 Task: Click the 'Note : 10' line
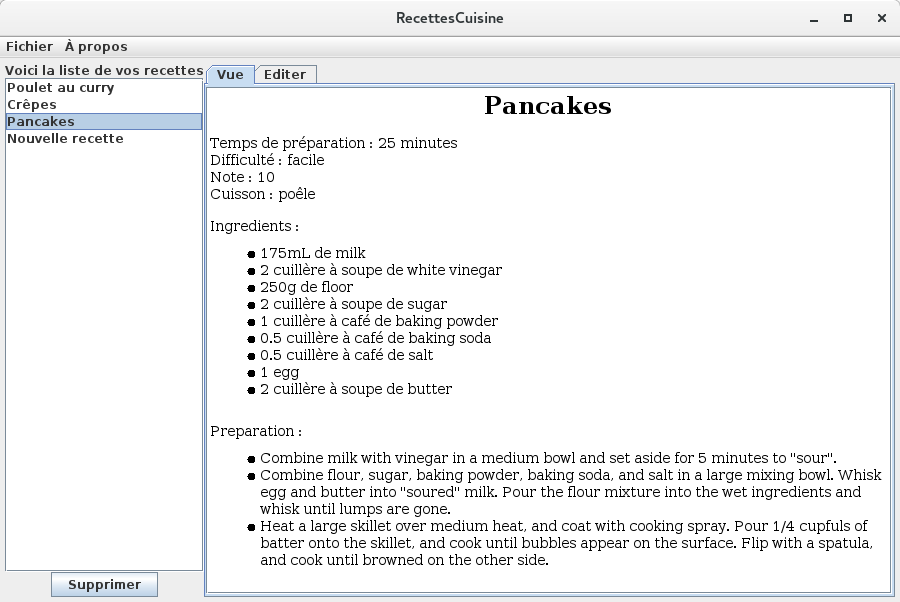click(242, 177)
